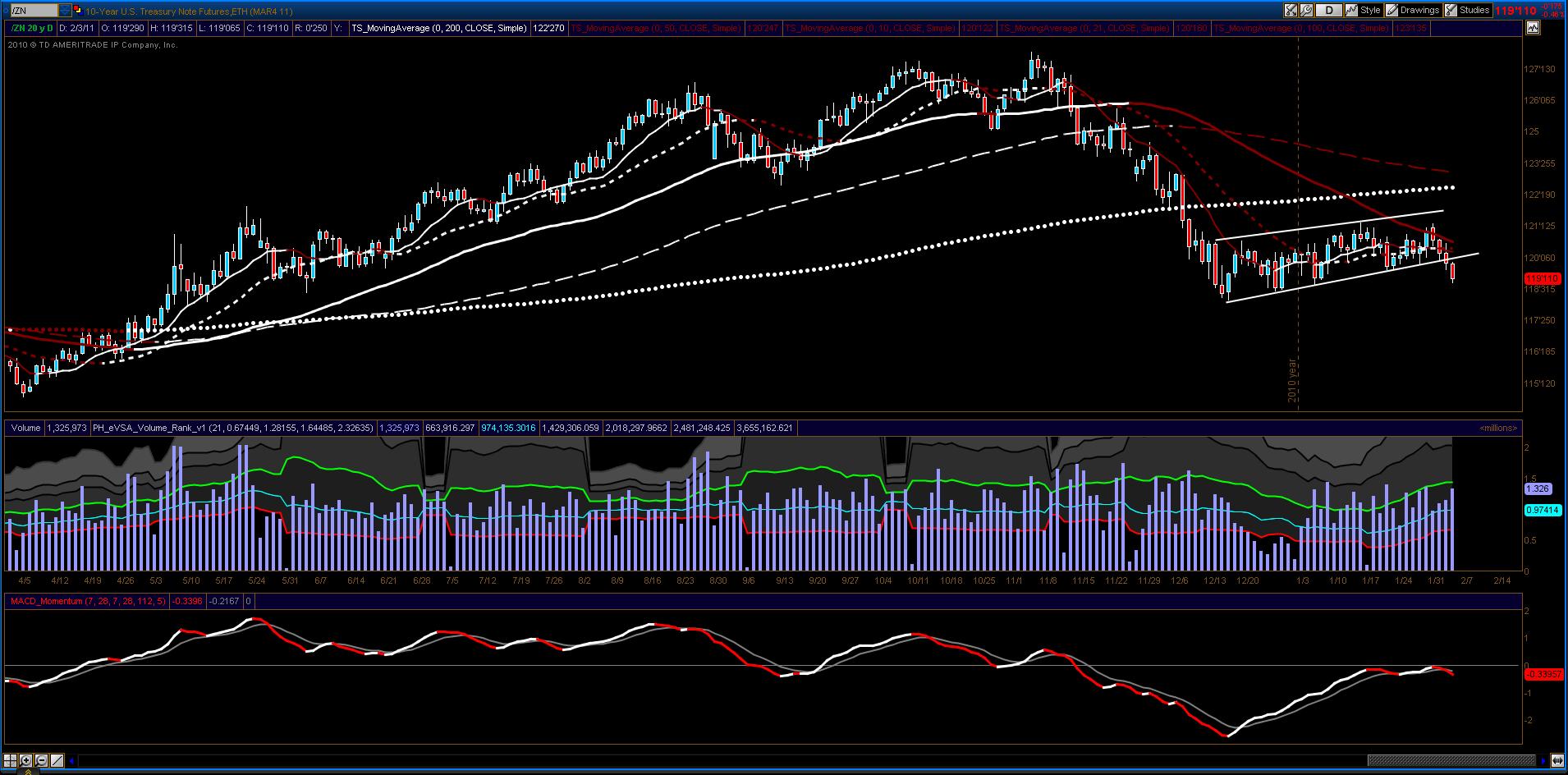Screen dimensions: 1568x775
Task: Select the TS_MovingAverage 200 study label
Action: pyautogui.click(x=439, y=28)
